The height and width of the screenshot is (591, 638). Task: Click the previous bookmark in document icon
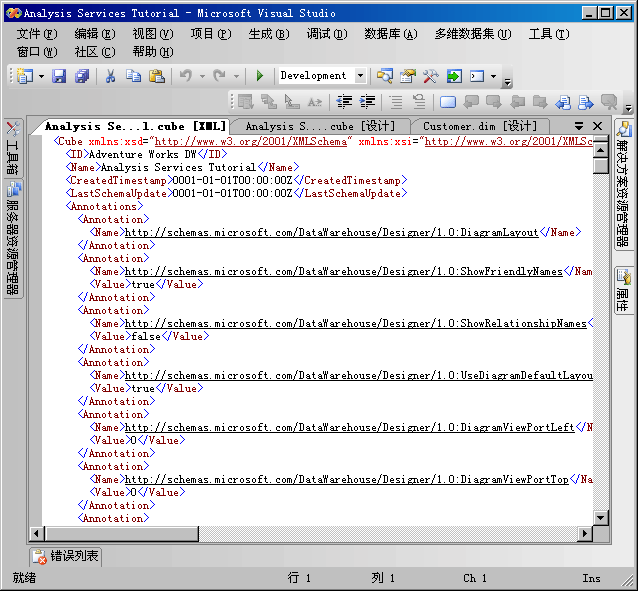[563, 102]
